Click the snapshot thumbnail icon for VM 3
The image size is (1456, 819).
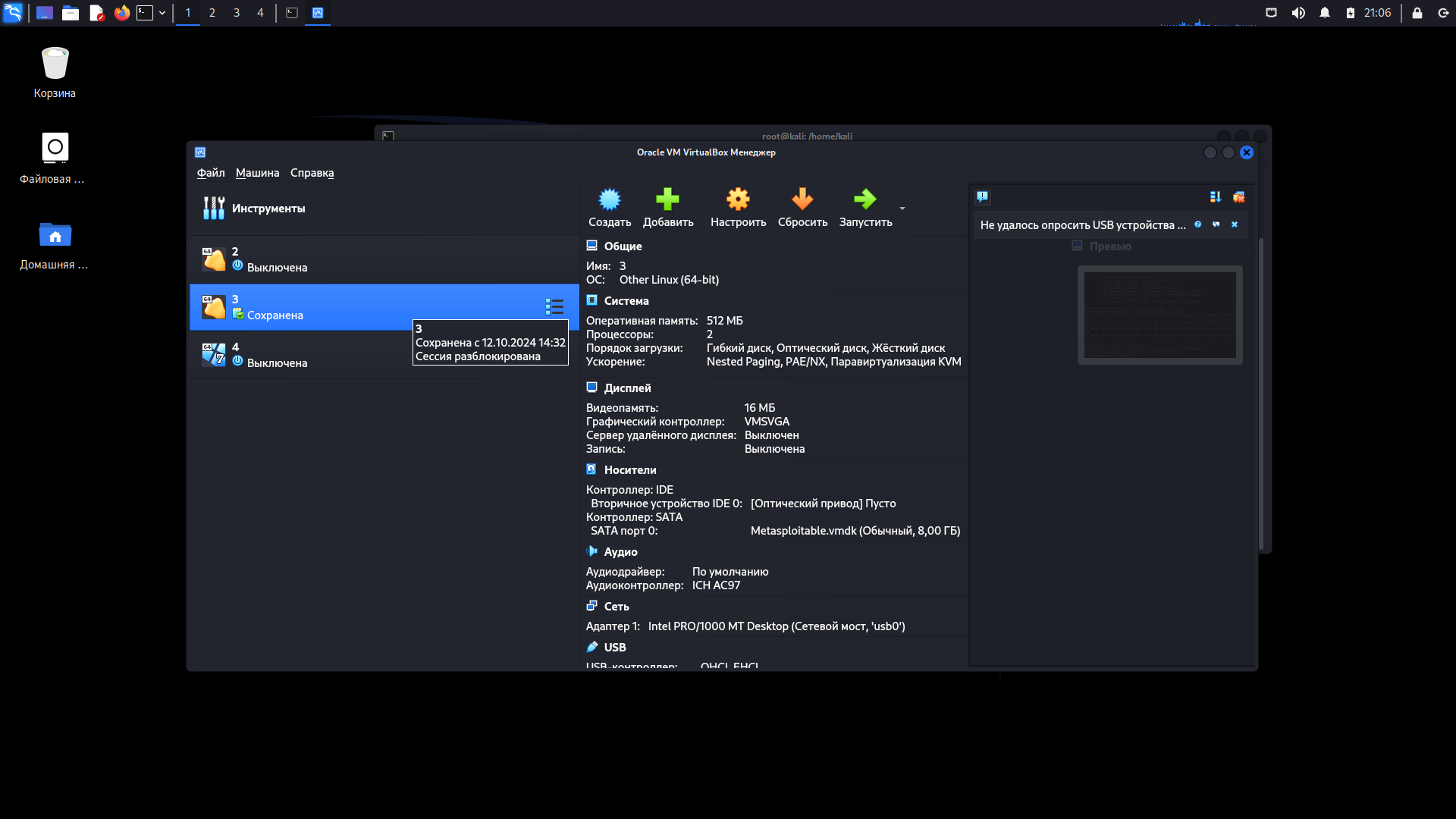237,315
